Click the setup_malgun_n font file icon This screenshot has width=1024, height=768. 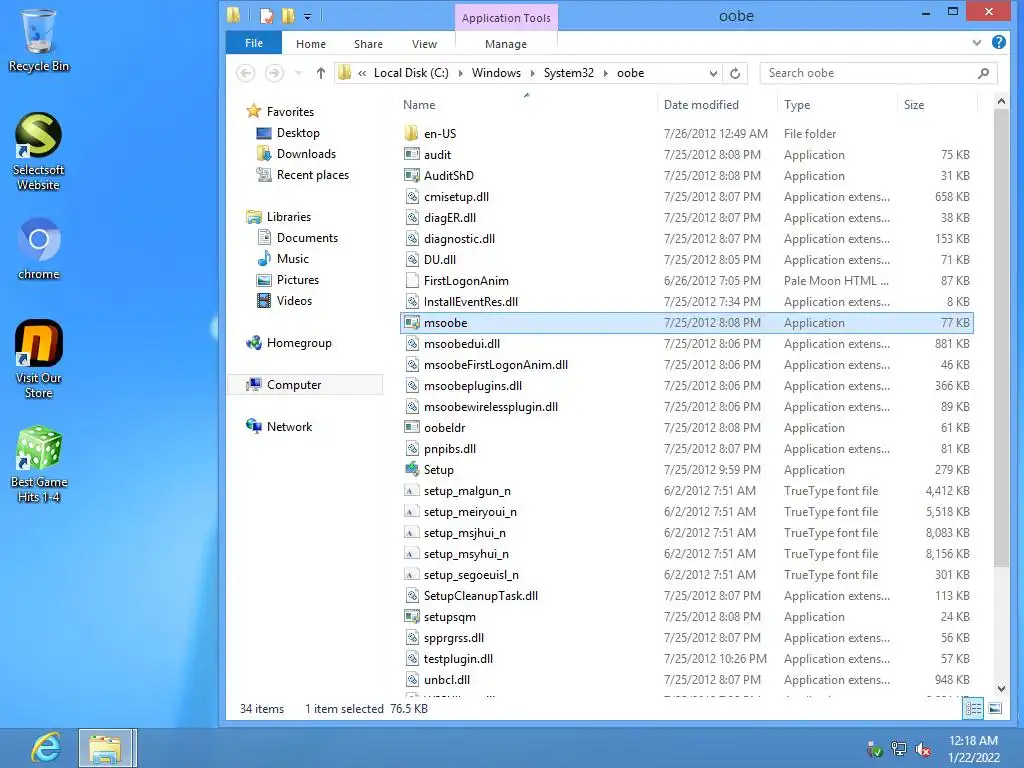point(411,491)
